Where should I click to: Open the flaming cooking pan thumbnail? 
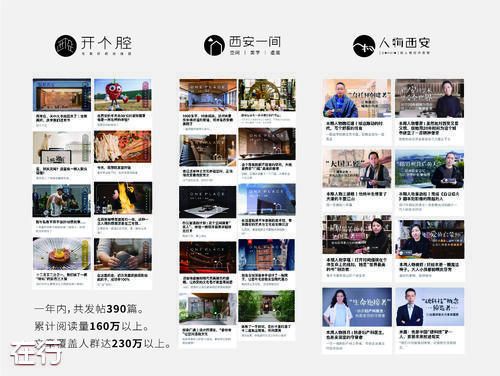point(123,198)
